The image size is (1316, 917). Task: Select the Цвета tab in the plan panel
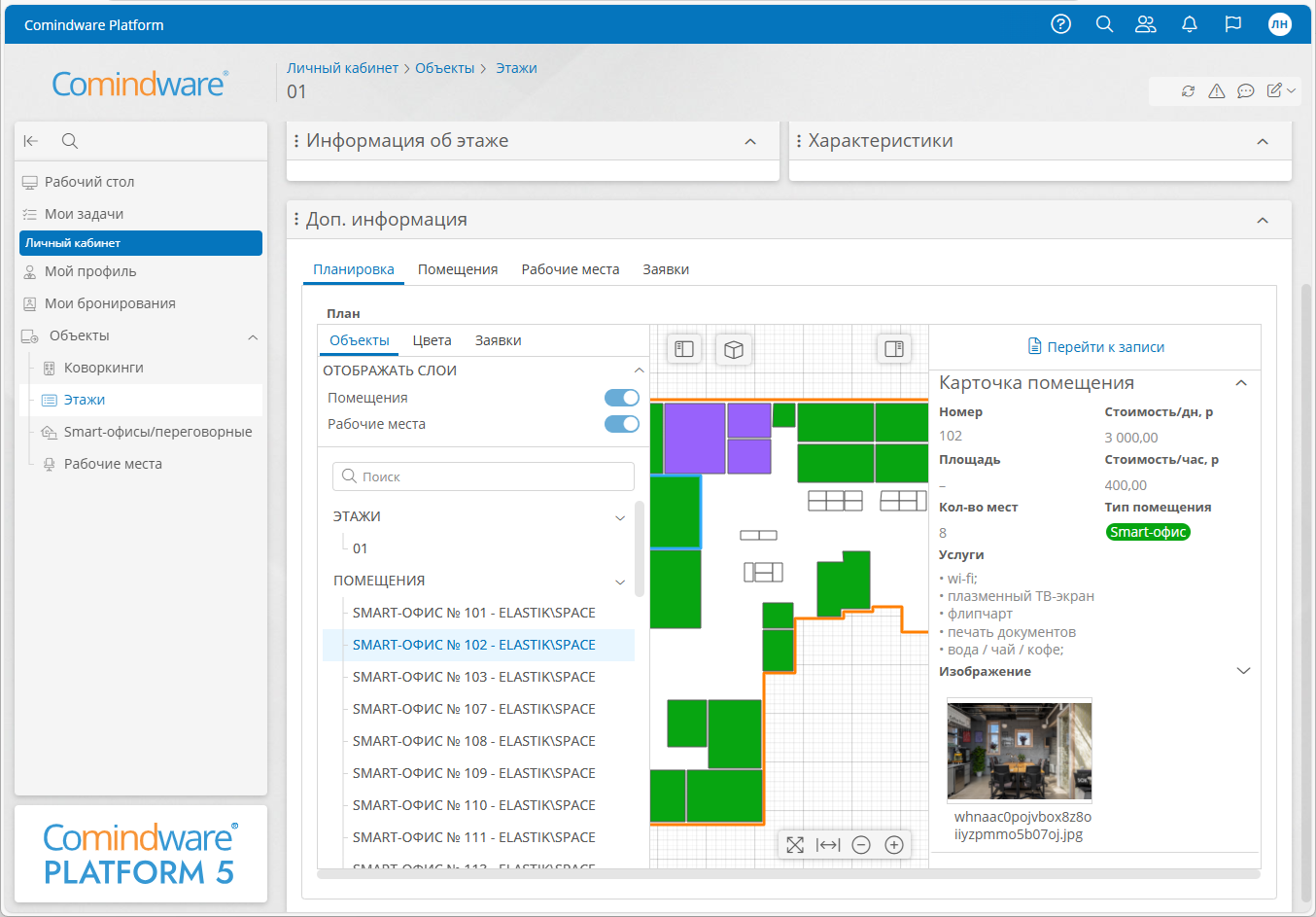432,340
